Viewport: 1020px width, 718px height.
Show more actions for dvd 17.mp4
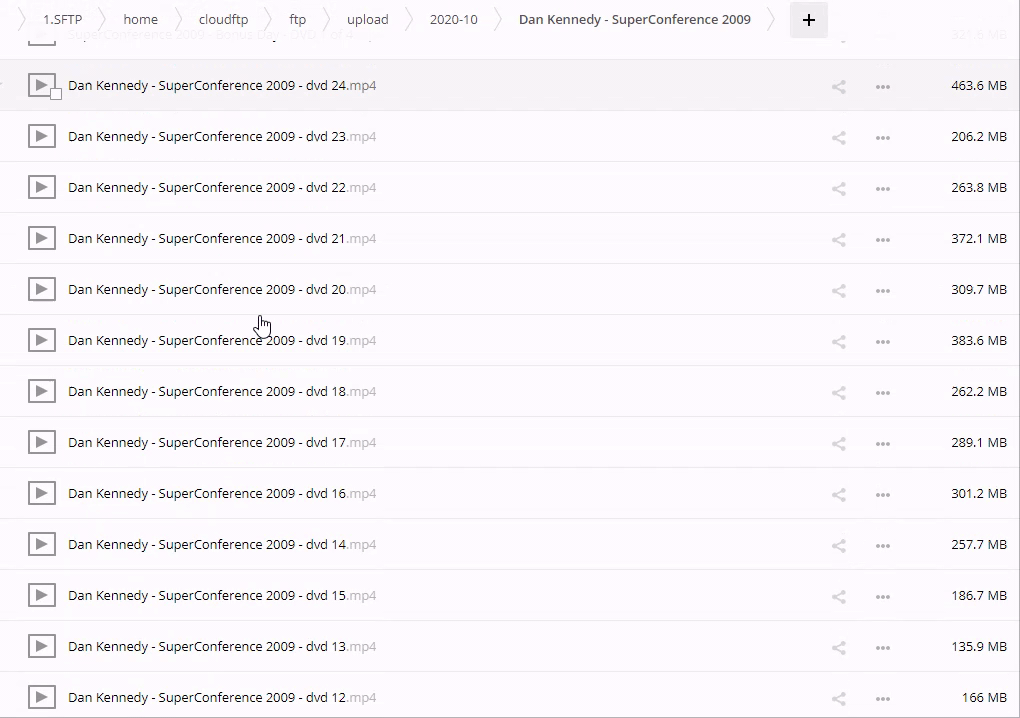coord(882,444)
